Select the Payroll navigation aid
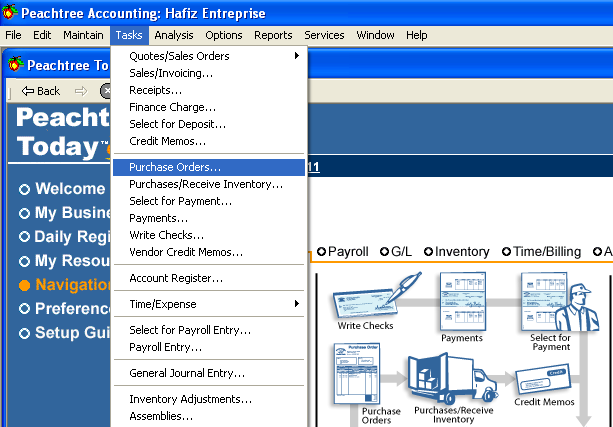The image size is (613, 427). tap(342, 252)
